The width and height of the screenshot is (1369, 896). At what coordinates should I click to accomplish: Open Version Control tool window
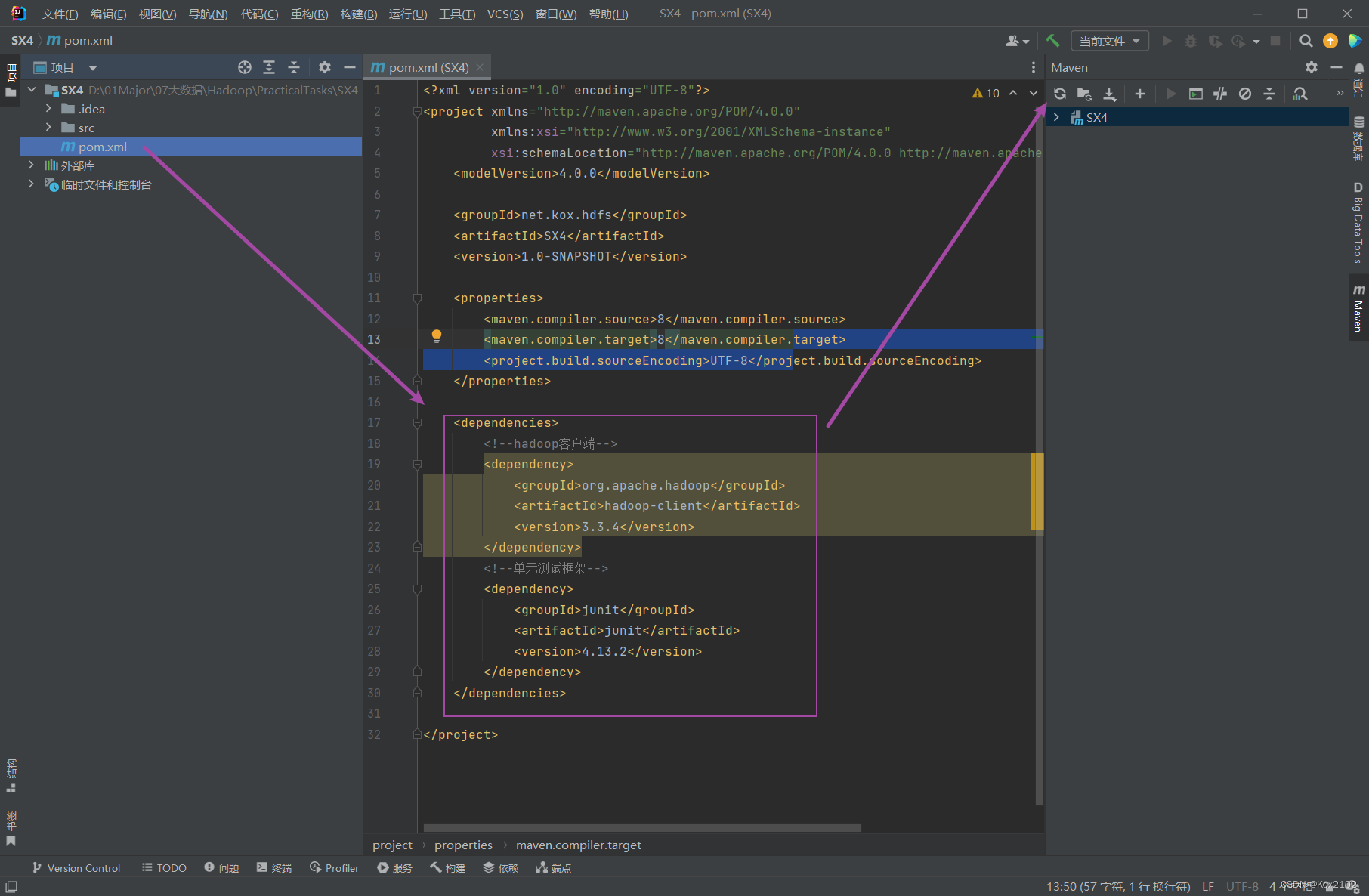(x=76, y=868)
